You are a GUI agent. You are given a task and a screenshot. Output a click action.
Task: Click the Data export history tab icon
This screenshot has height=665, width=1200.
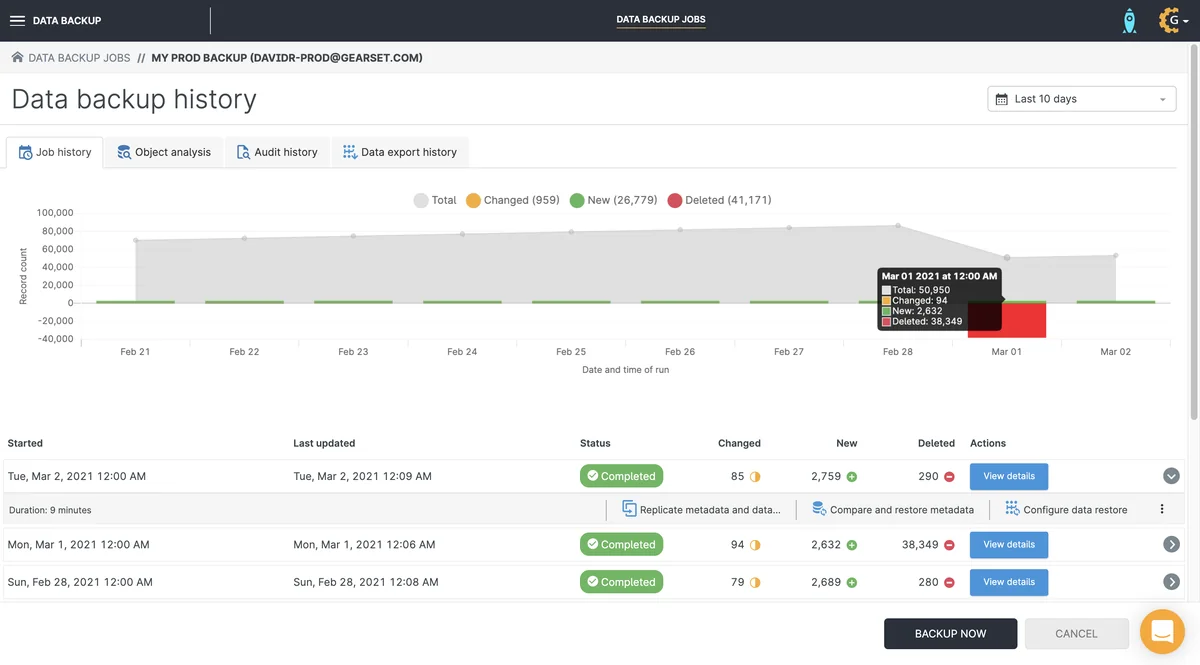[x=350, y=152]
